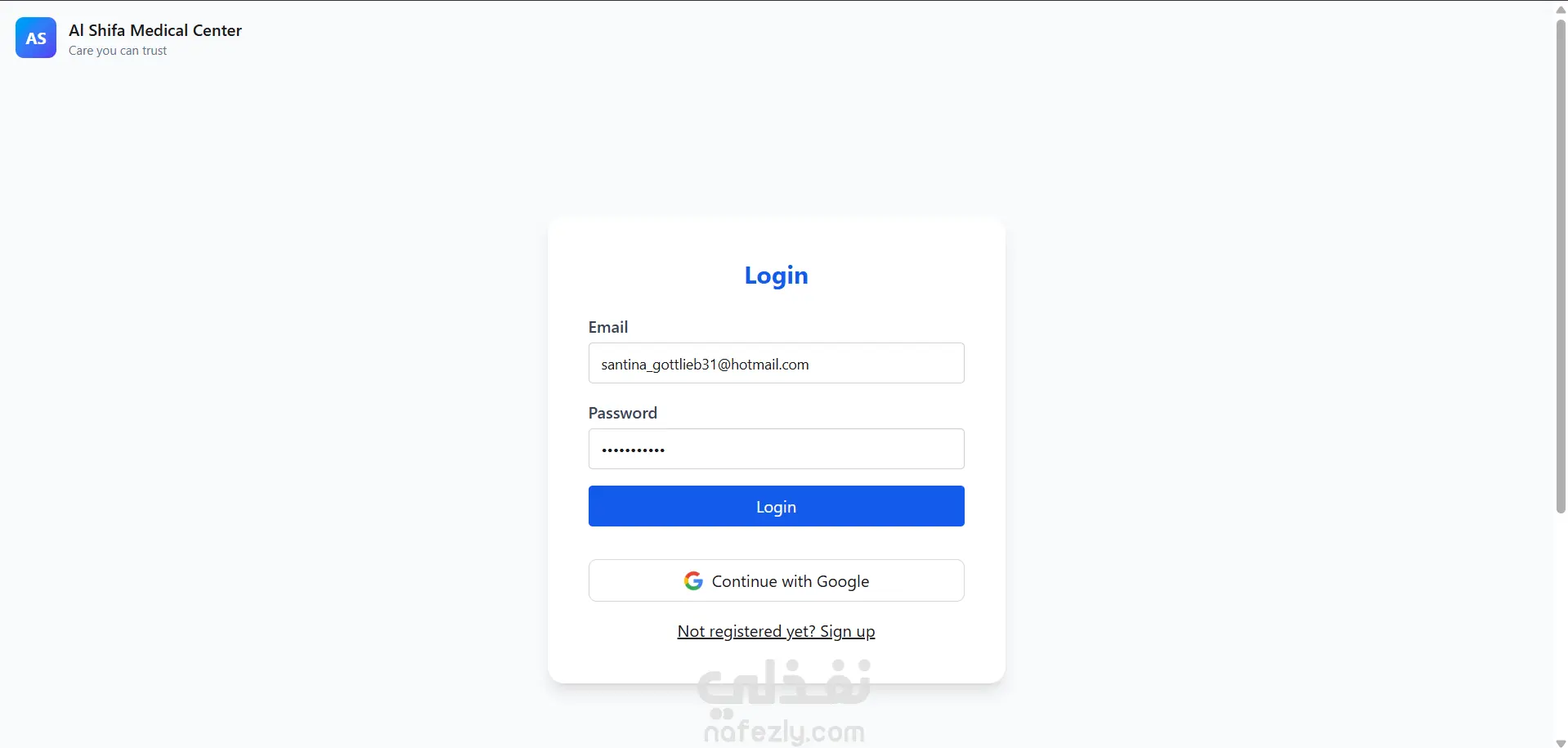
Task: Place cursor in the santina_gottlieb31@hotmail.com text
Action: pos(705,365)
